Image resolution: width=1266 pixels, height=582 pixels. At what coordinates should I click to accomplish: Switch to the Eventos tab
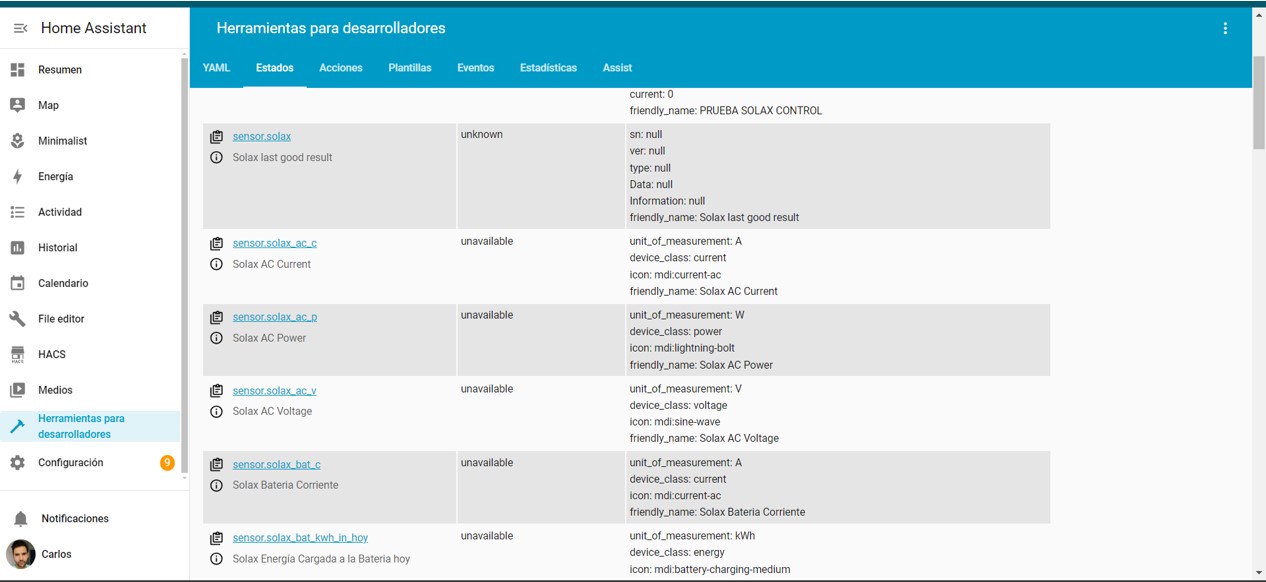tap(475, 68)
